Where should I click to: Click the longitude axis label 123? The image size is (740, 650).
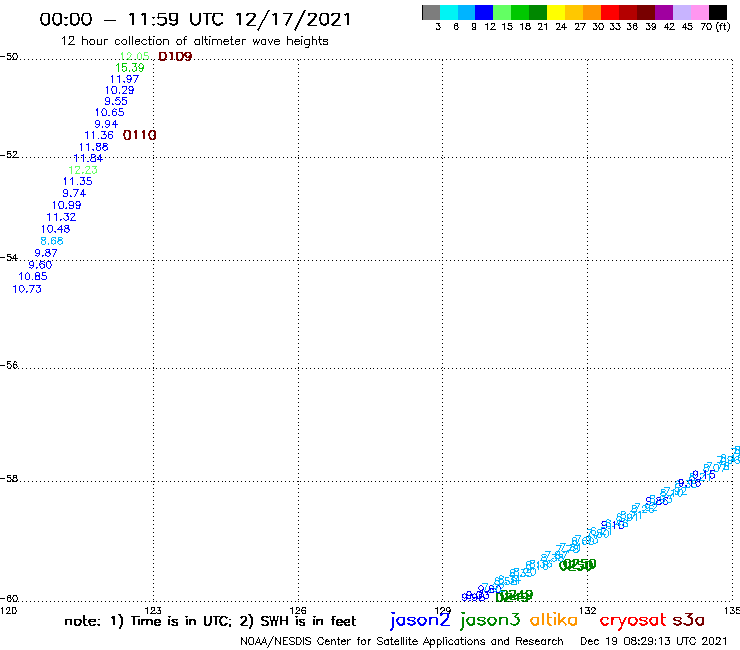[x=153, y=610]
